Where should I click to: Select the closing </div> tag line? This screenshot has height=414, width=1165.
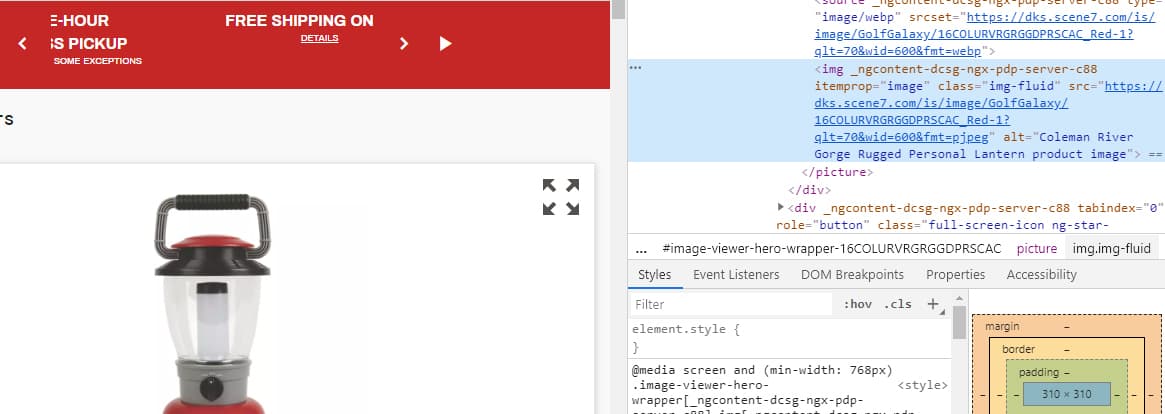(x=810, y=190)
